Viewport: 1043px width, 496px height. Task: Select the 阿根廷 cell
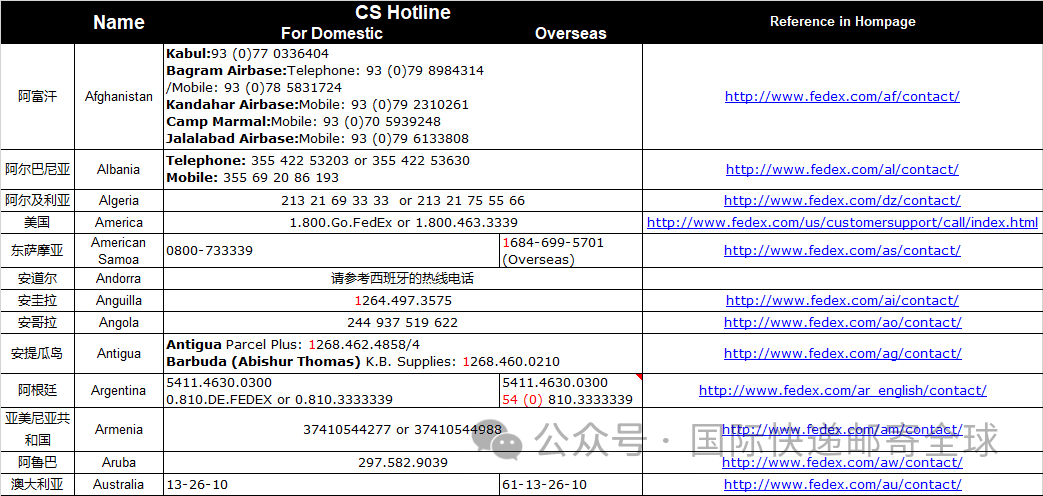pos(37,390)
